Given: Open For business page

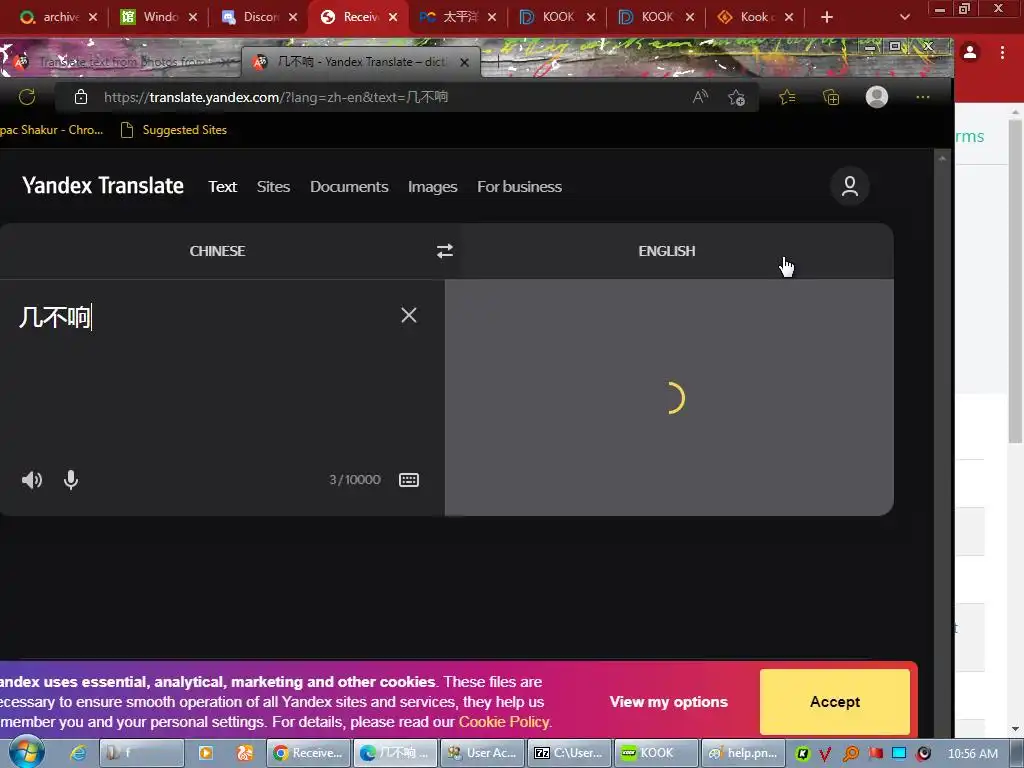Looking at the screenshot, I should coord(519,187).
